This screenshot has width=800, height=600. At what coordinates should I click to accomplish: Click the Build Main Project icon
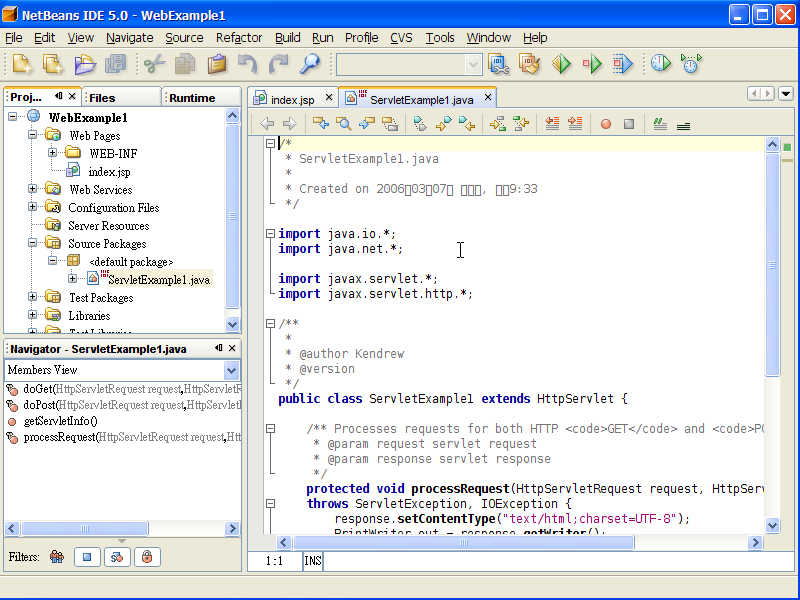pyautogui.click(x=499, y=64)
